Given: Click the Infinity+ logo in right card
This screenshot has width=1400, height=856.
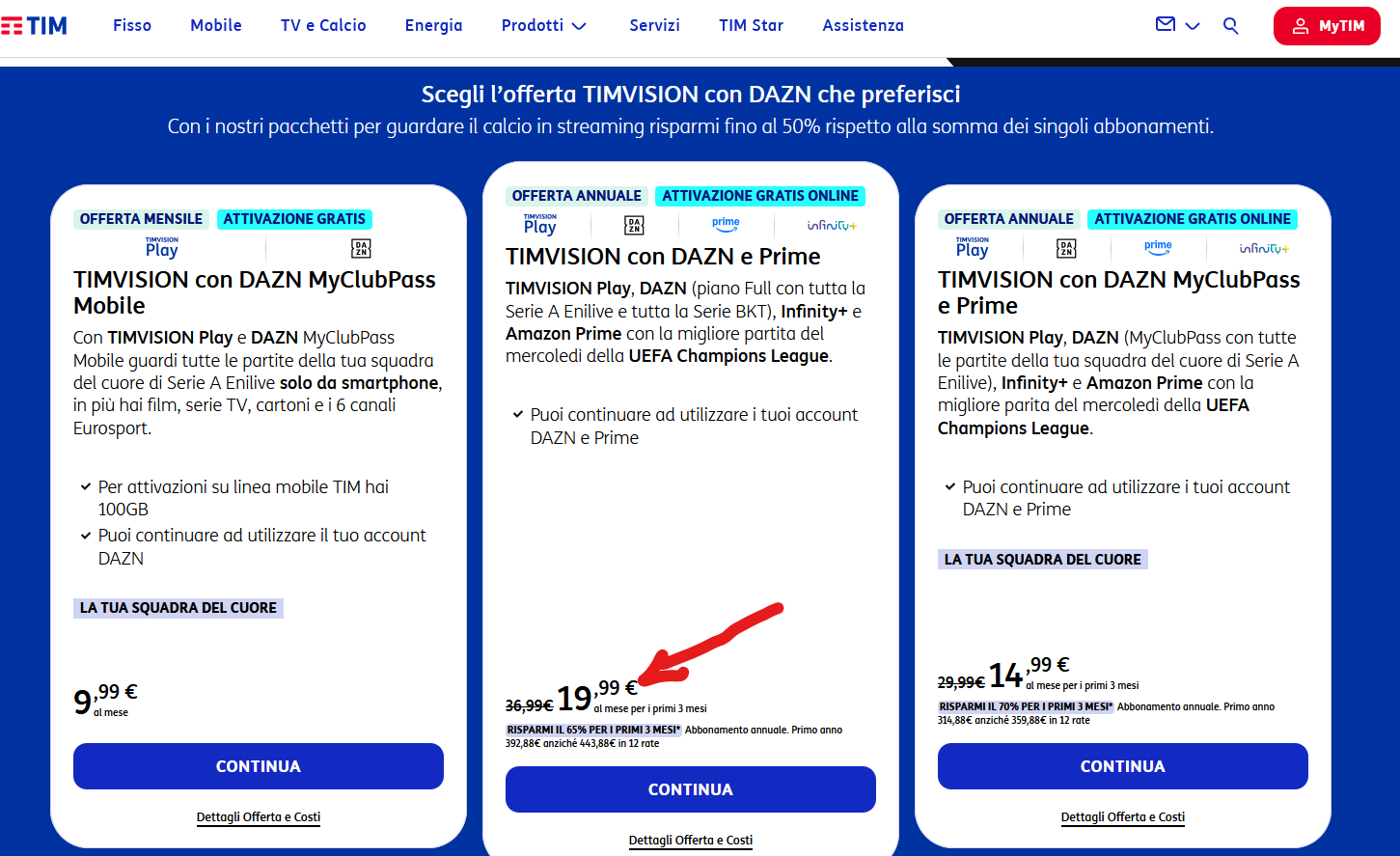Looking at the screenshot, I should (1264, 249).
